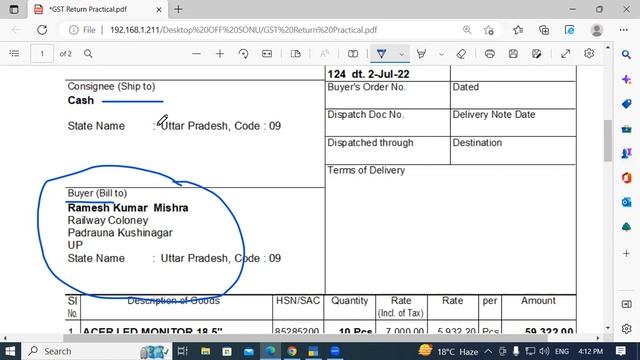The width and height of the screenshot is (640, 360).
Task: Open Collections panel
Action: pyautogui.click(x=544, y=30)
